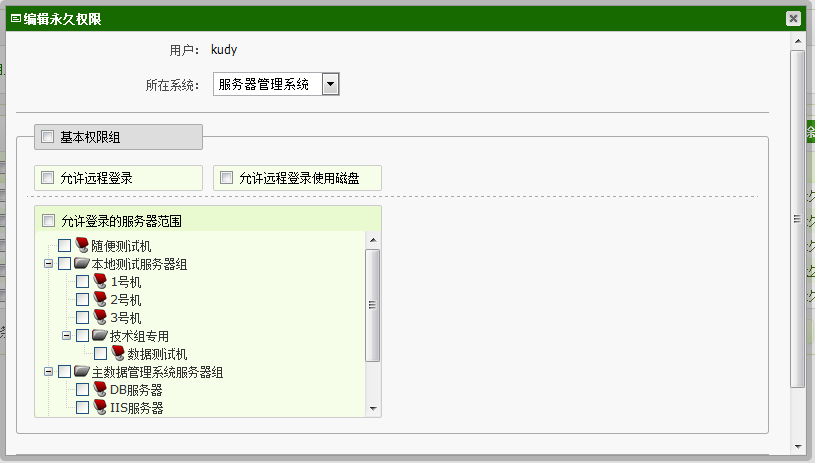Select the 1号机 label

point(125,282)
